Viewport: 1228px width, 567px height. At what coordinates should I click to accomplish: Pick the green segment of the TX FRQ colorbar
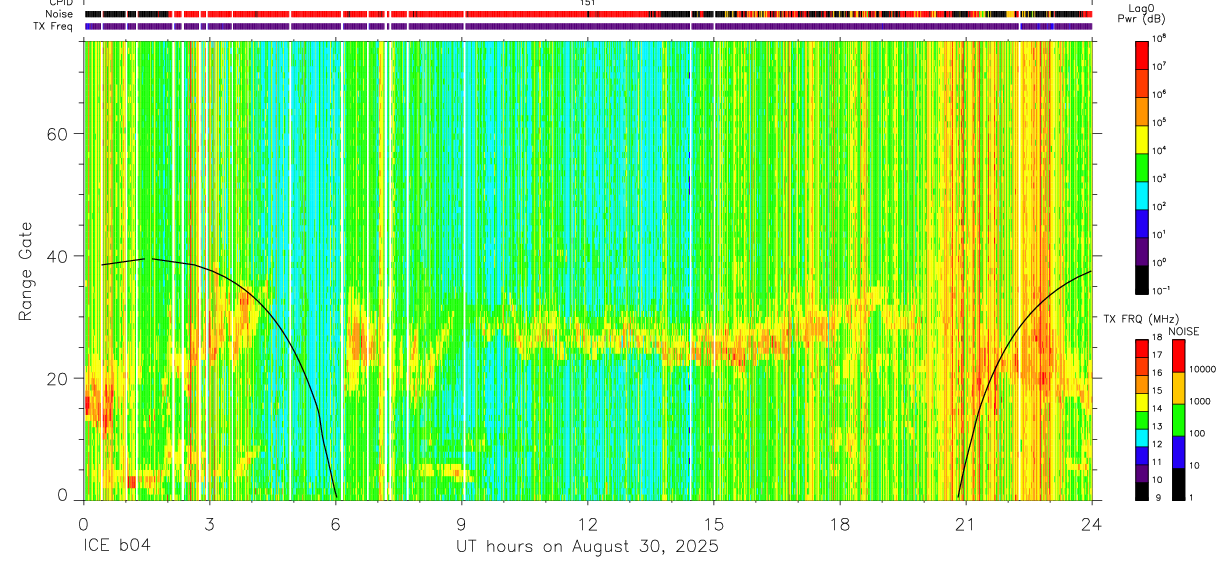1142,420
